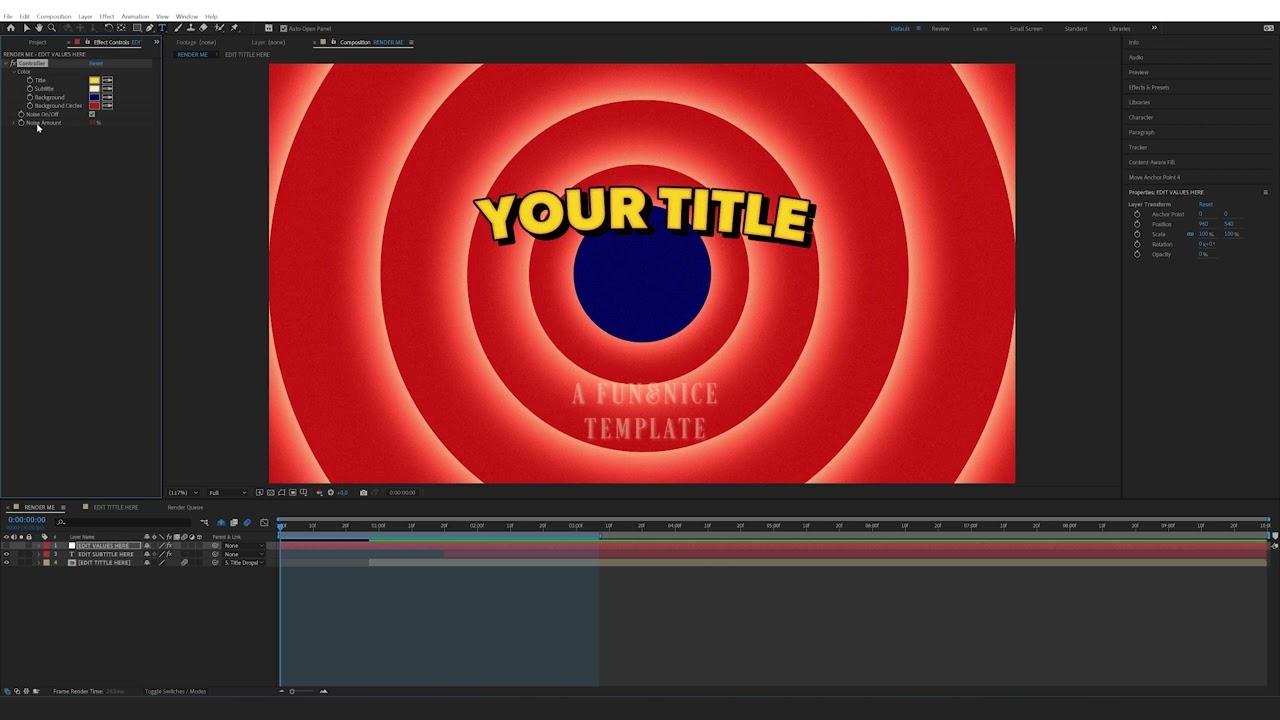Hide the [EDIT TITTLE HERE] layer
1280x720 pixels.
click(x=6, y=563)
